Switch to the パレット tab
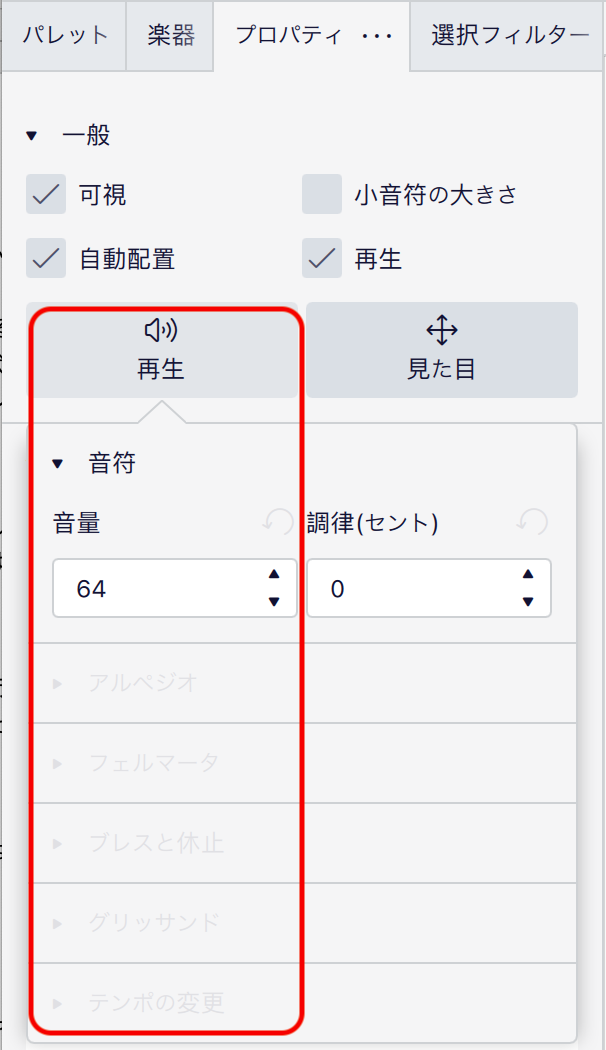Image resolution: width=606 pixels, height=1050 pixels. 65,36
